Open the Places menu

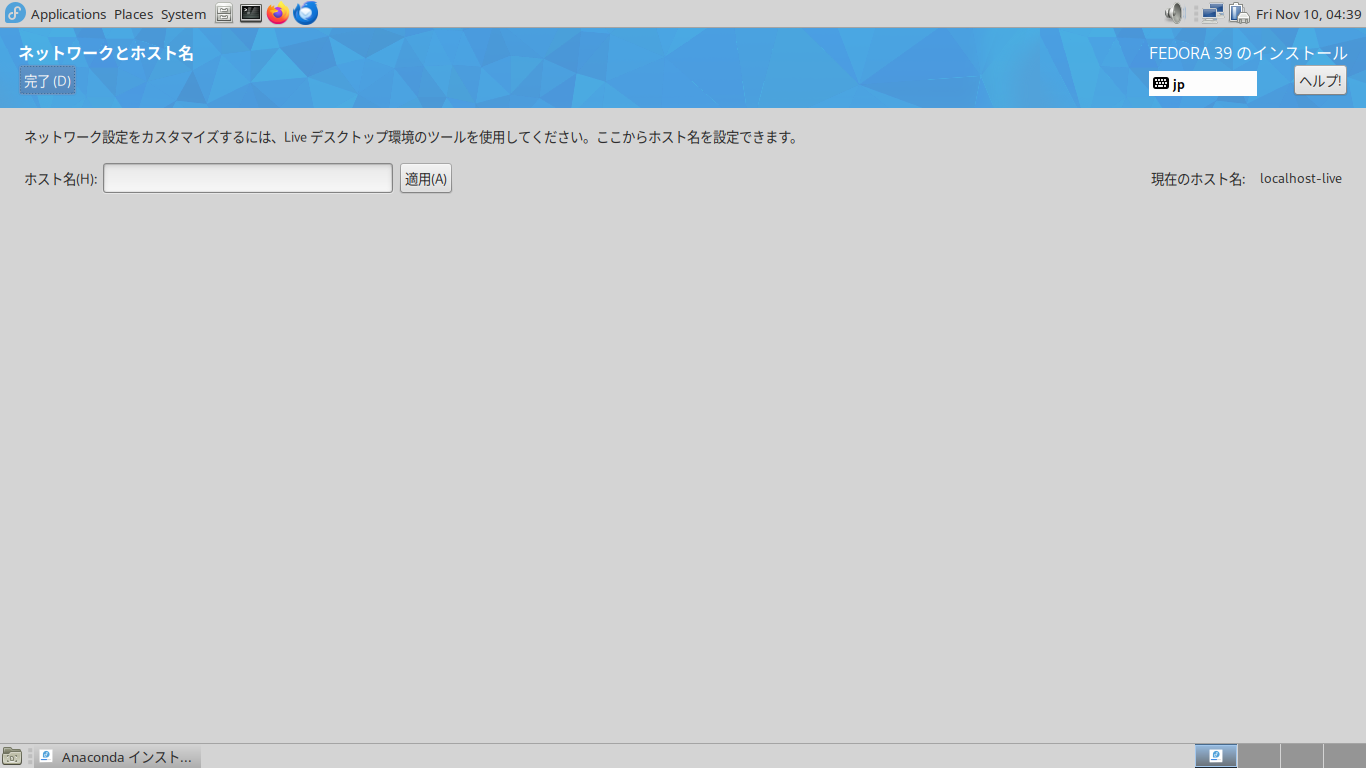click(133, 14)
